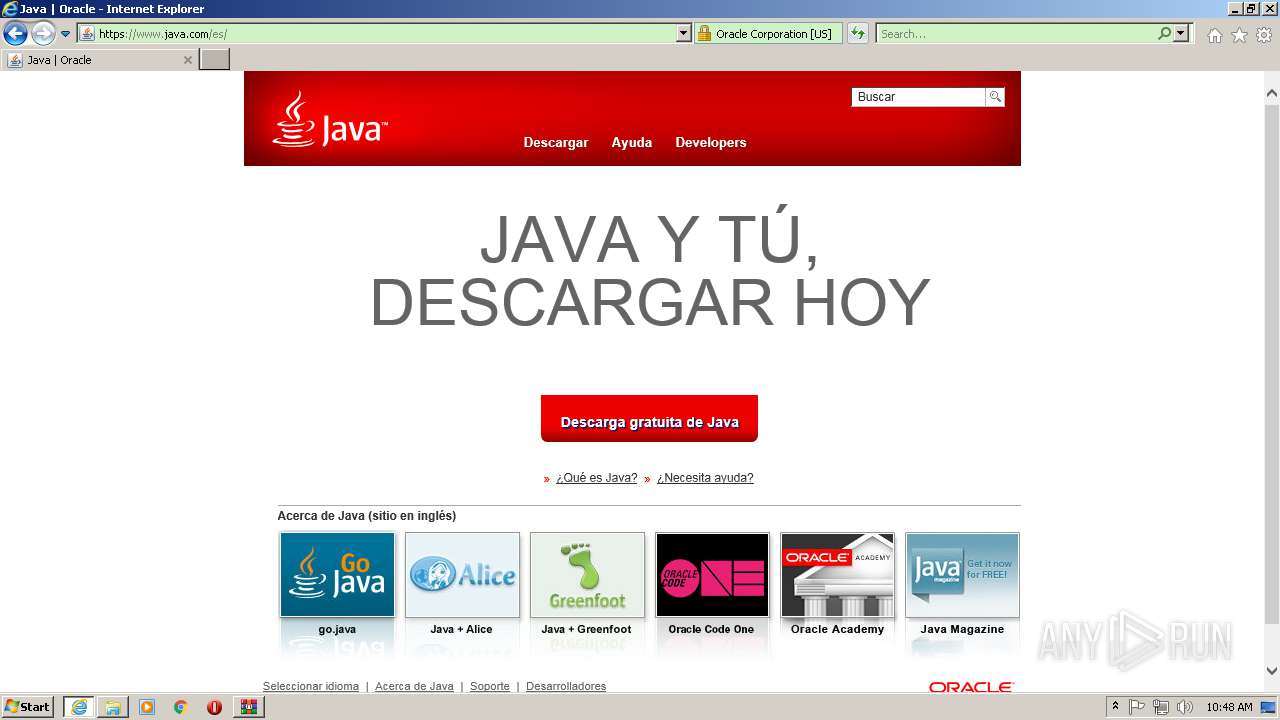Open the Developers menu item
Screen dimensions: 1280x720
(x=711, y=143)
